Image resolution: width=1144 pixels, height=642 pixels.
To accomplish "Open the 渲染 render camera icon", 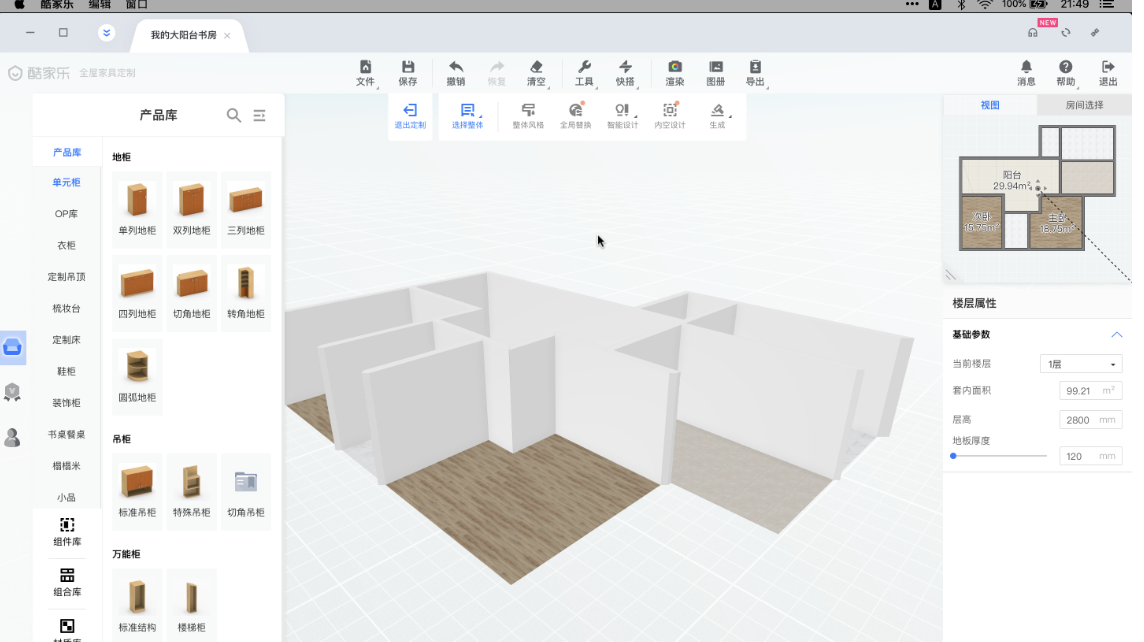I will 675,67.
